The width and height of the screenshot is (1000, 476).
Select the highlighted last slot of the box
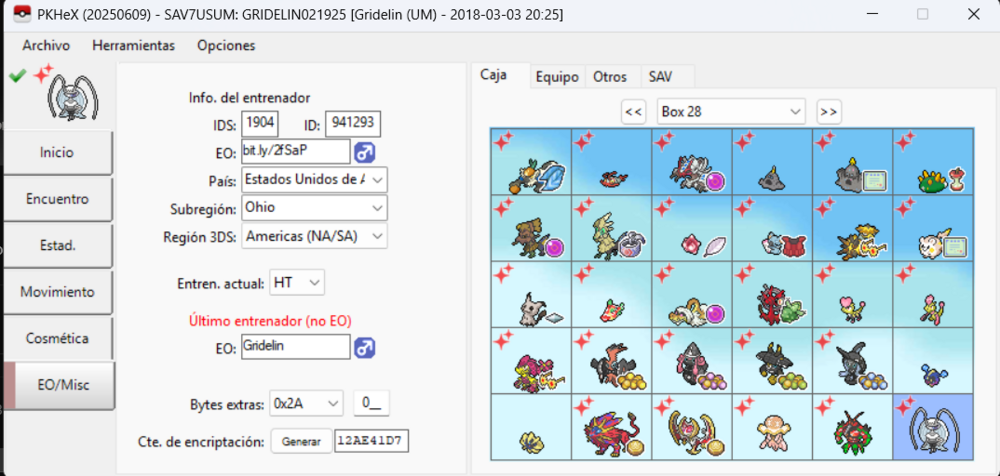[933, 427]
